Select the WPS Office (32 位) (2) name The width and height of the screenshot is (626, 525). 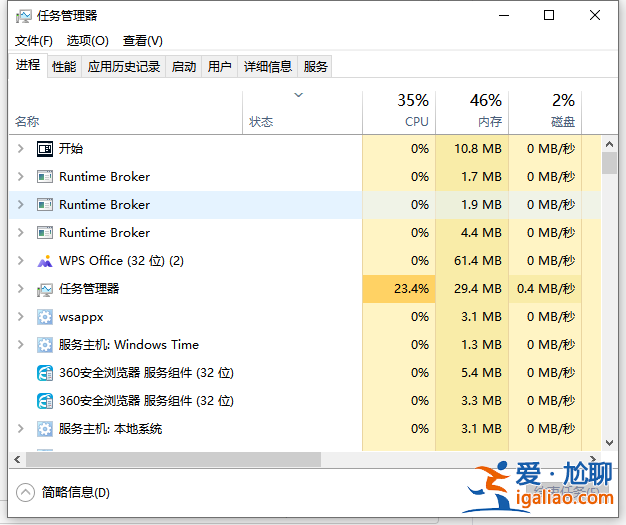tap(121, 261)
